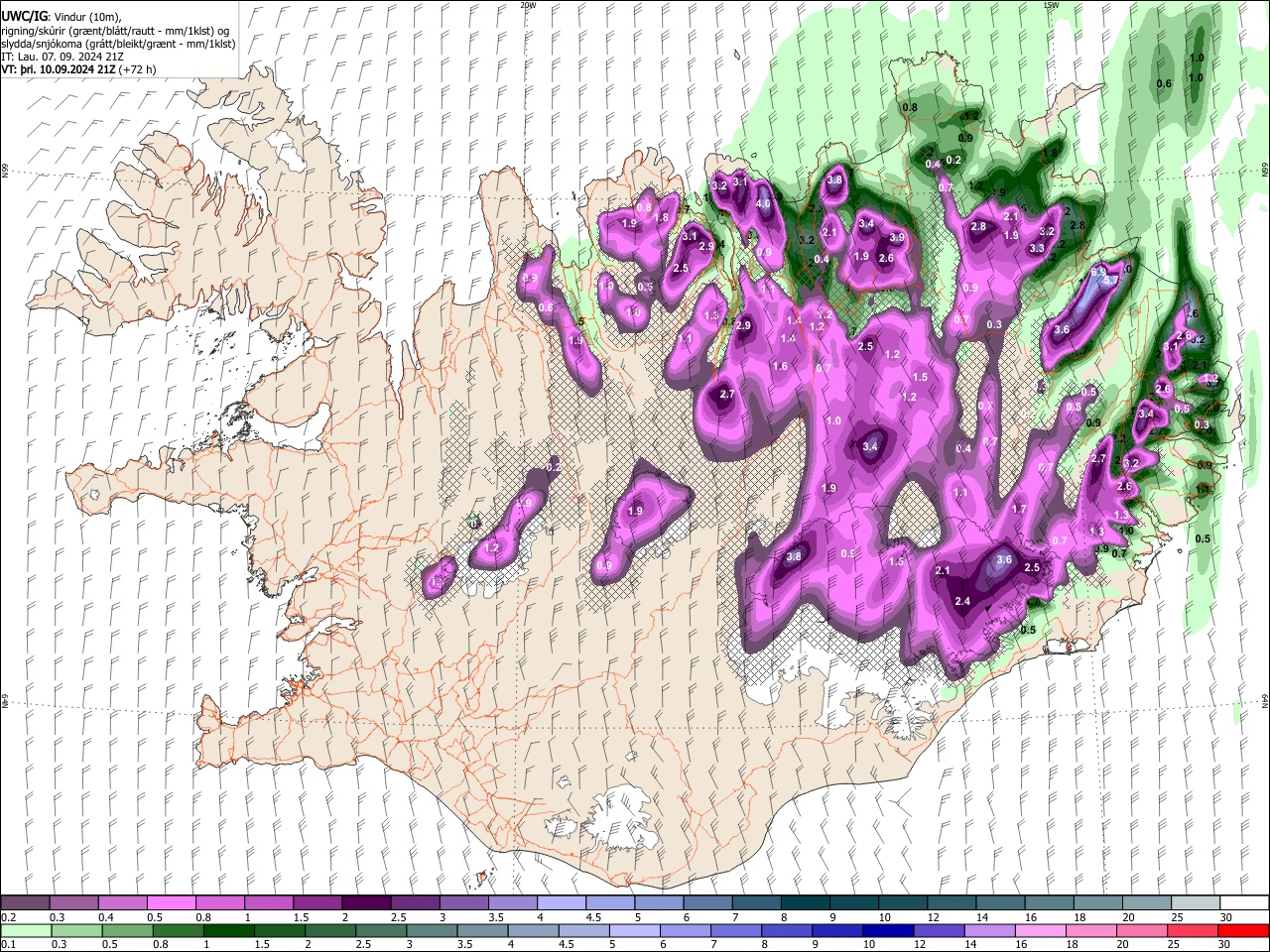This screenshot has width=1270, height=952.
Task: Choose the pale grey 25 swatch in the upper legend row
Action: tap(1195, 902)
